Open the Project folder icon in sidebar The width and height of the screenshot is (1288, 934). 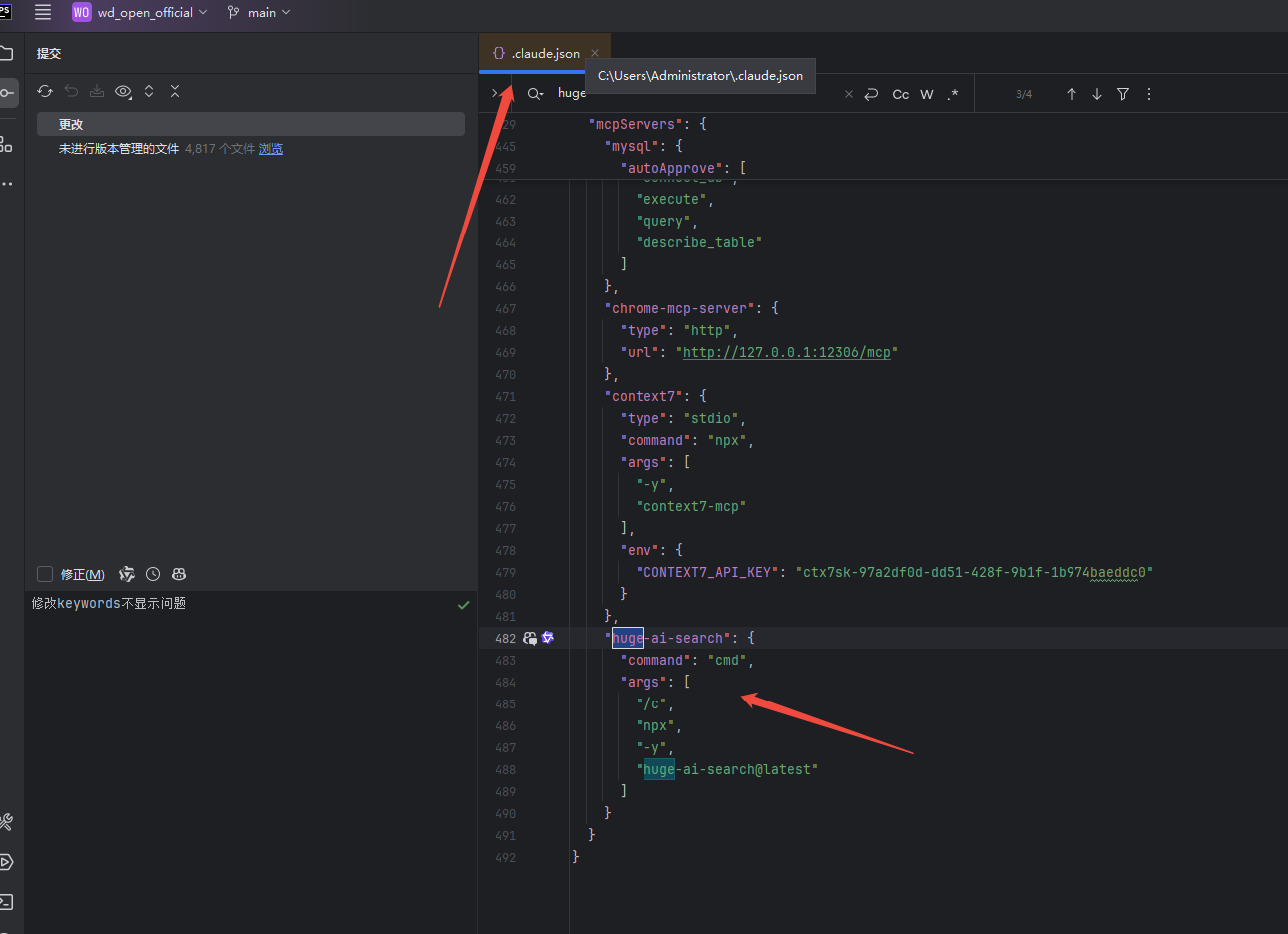(6, 53)
